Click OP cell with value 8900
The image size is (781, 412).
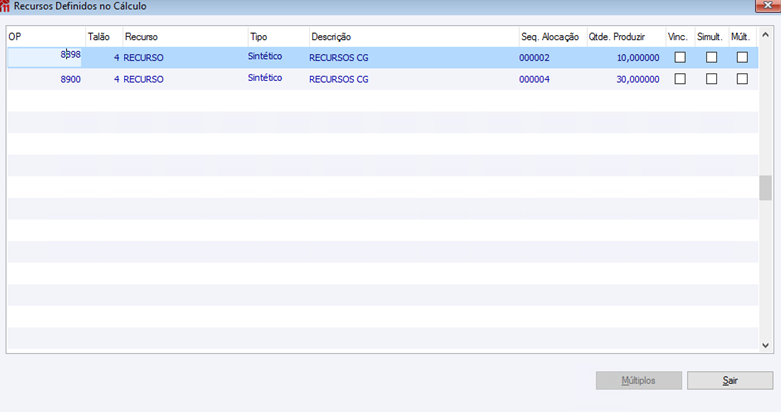pos(45,79)
